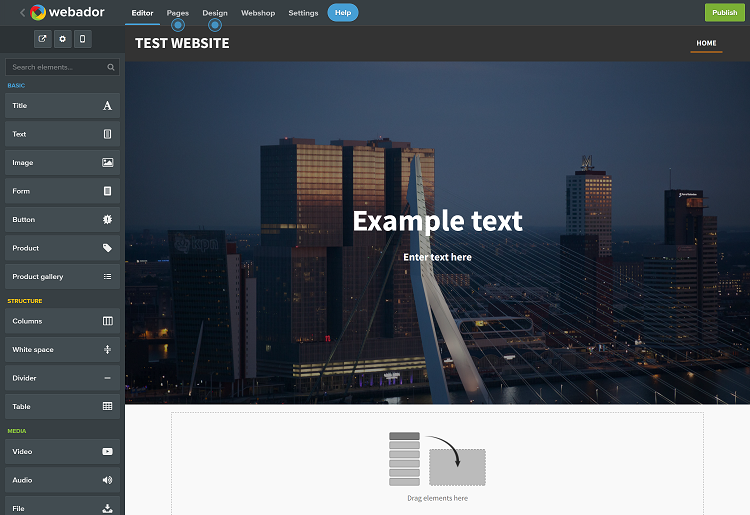Switch to mobile preview icon
Viewport: 750px width, 515px height.
click(x=82, y=39)
